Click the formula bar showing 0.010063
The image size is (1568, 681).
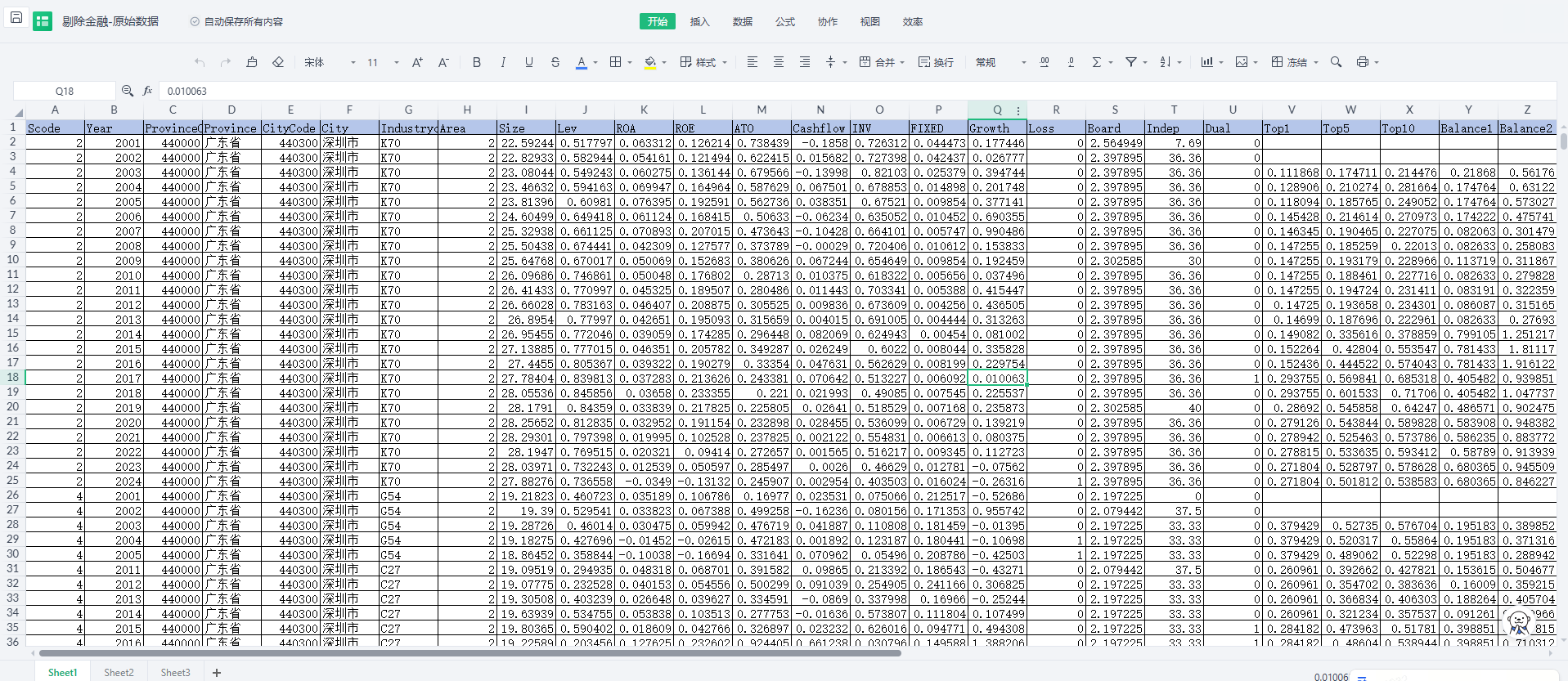[857, 91]
